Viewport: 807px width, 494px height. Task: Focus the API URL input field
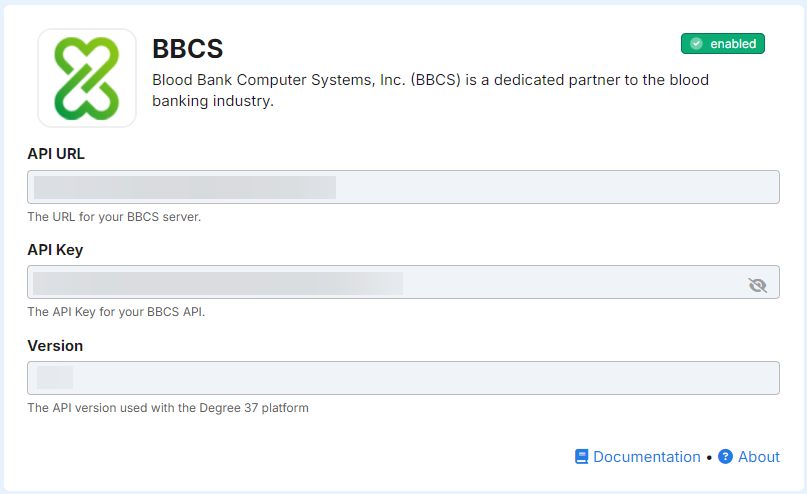pos(404,187)
